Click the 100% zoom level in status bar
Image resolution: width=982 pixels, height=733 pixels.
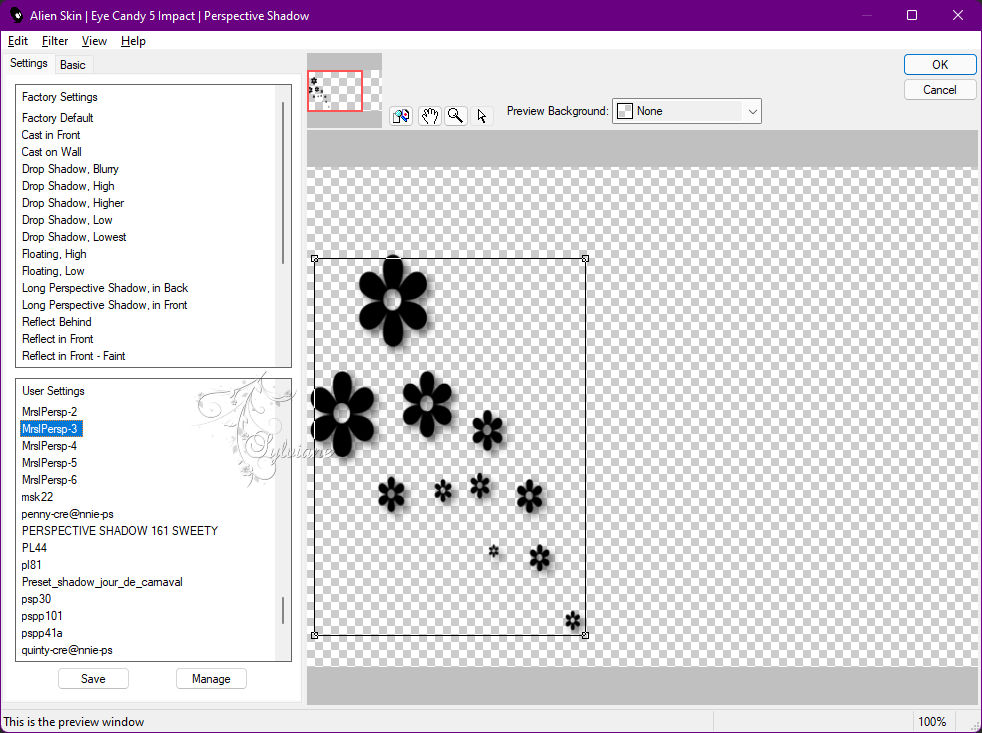point(932,722)
